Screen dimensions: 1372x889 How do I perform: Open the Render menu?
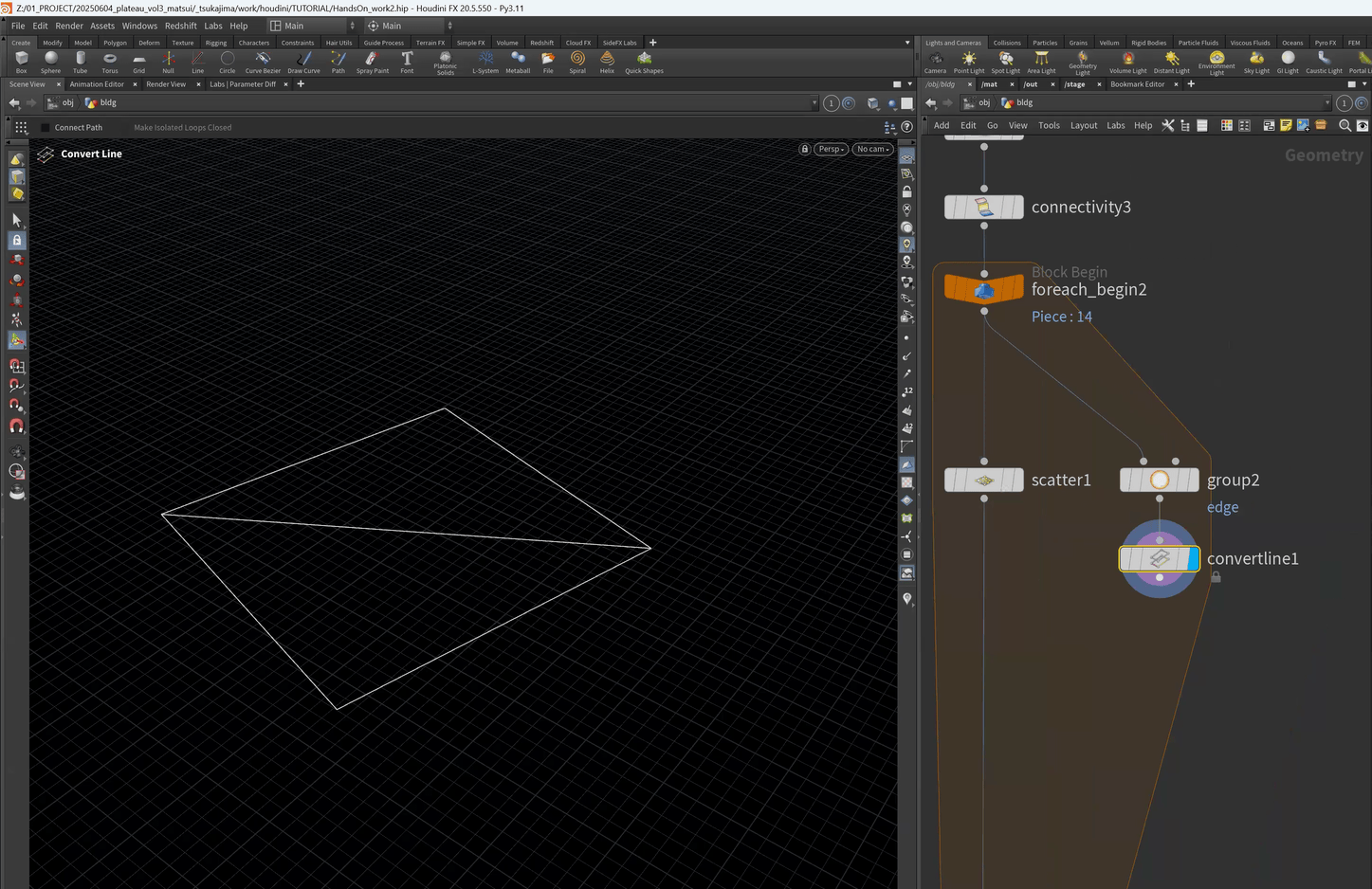(69, 26)
